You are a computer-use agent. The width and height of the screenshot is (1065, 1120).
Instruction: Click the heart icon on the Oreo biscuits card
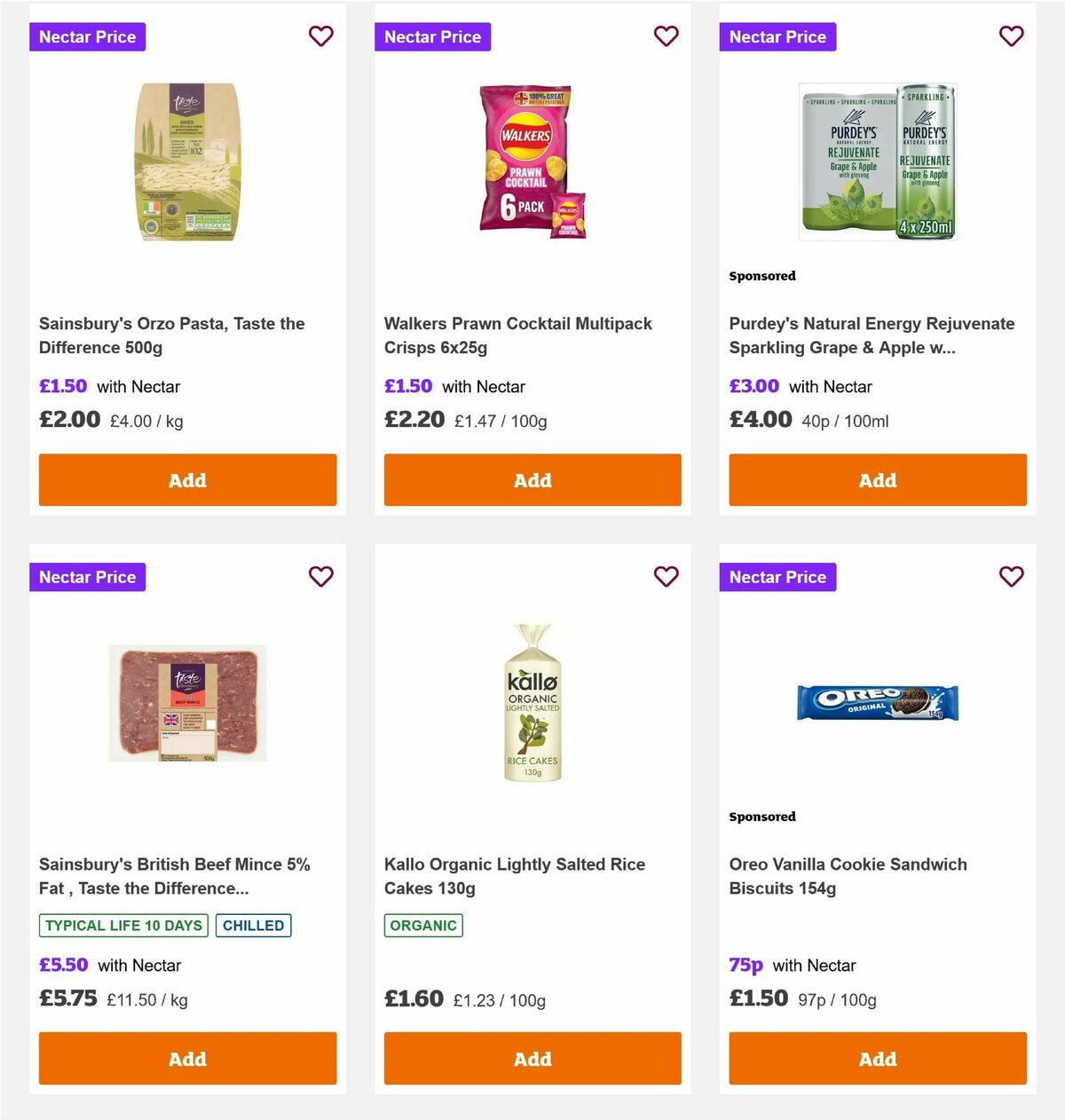(1011, 577)
